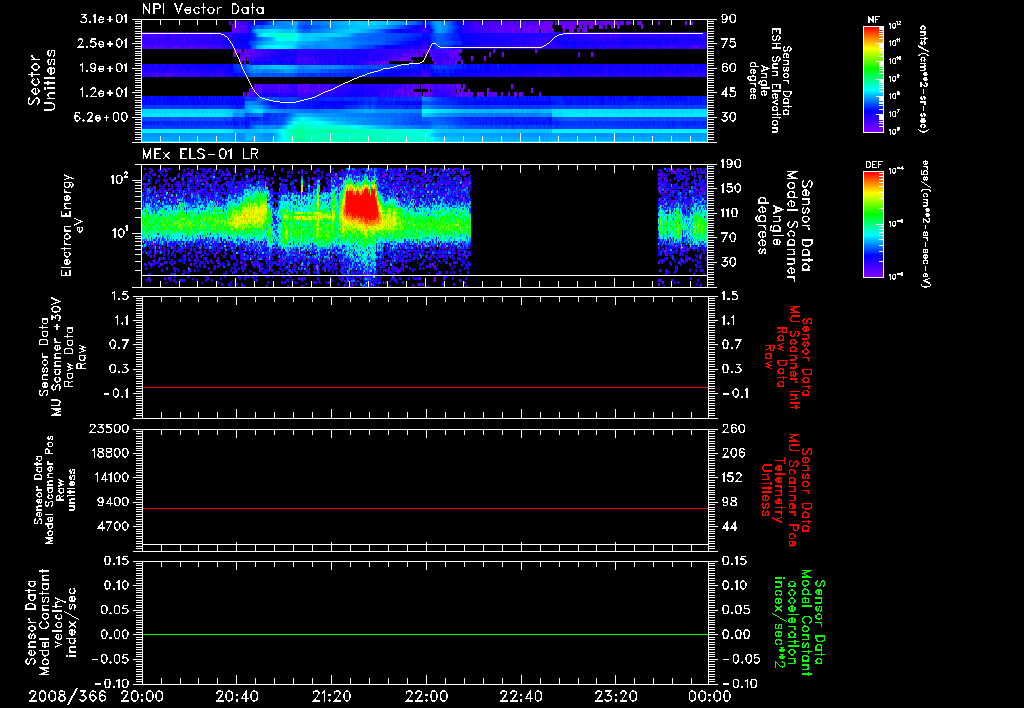Image resolution: width=1024 pixels, height=708 pixels.
Task: Click the '2008/366' date label
Action: pyautogui.click(x=67, y=697)
